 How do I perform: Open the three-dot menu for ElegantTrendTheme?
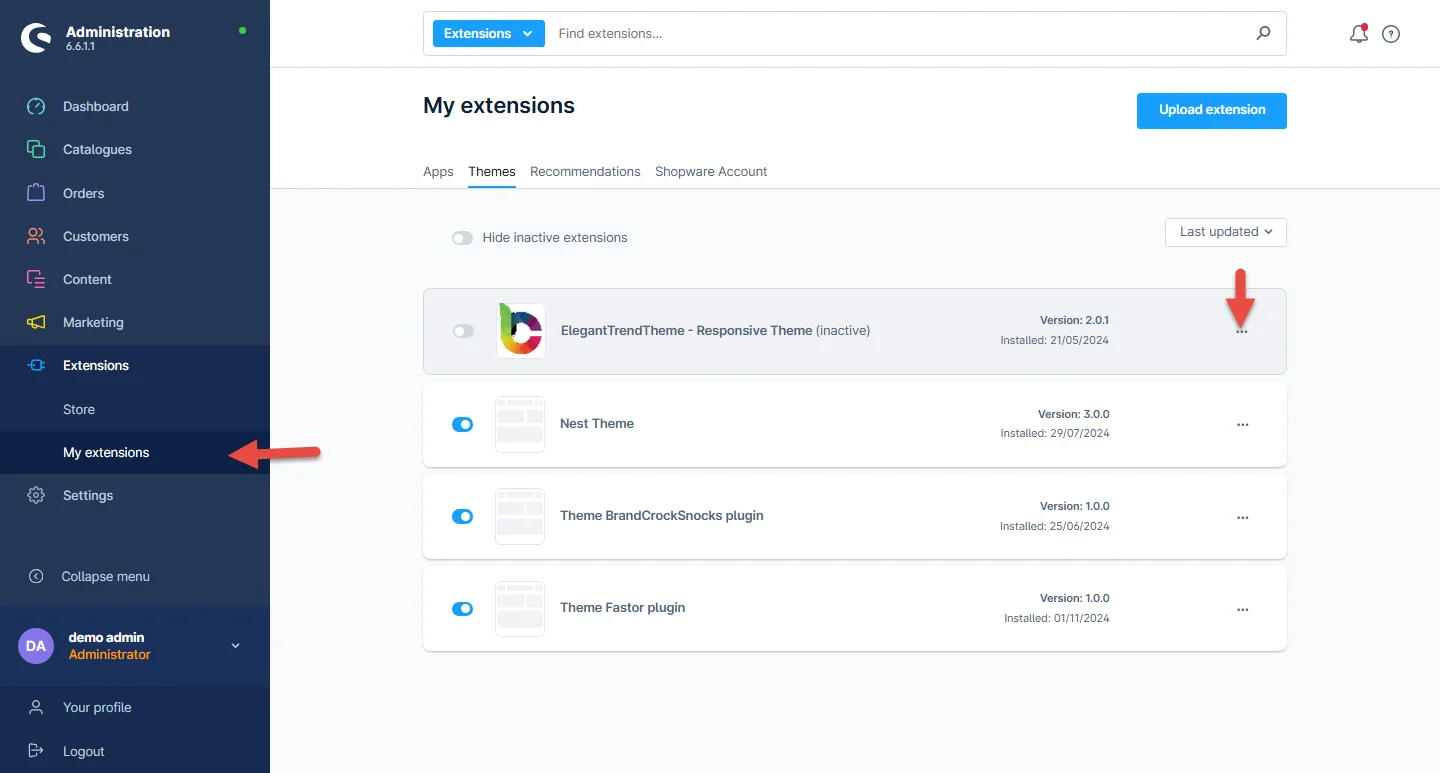[x=1242, y=331]
